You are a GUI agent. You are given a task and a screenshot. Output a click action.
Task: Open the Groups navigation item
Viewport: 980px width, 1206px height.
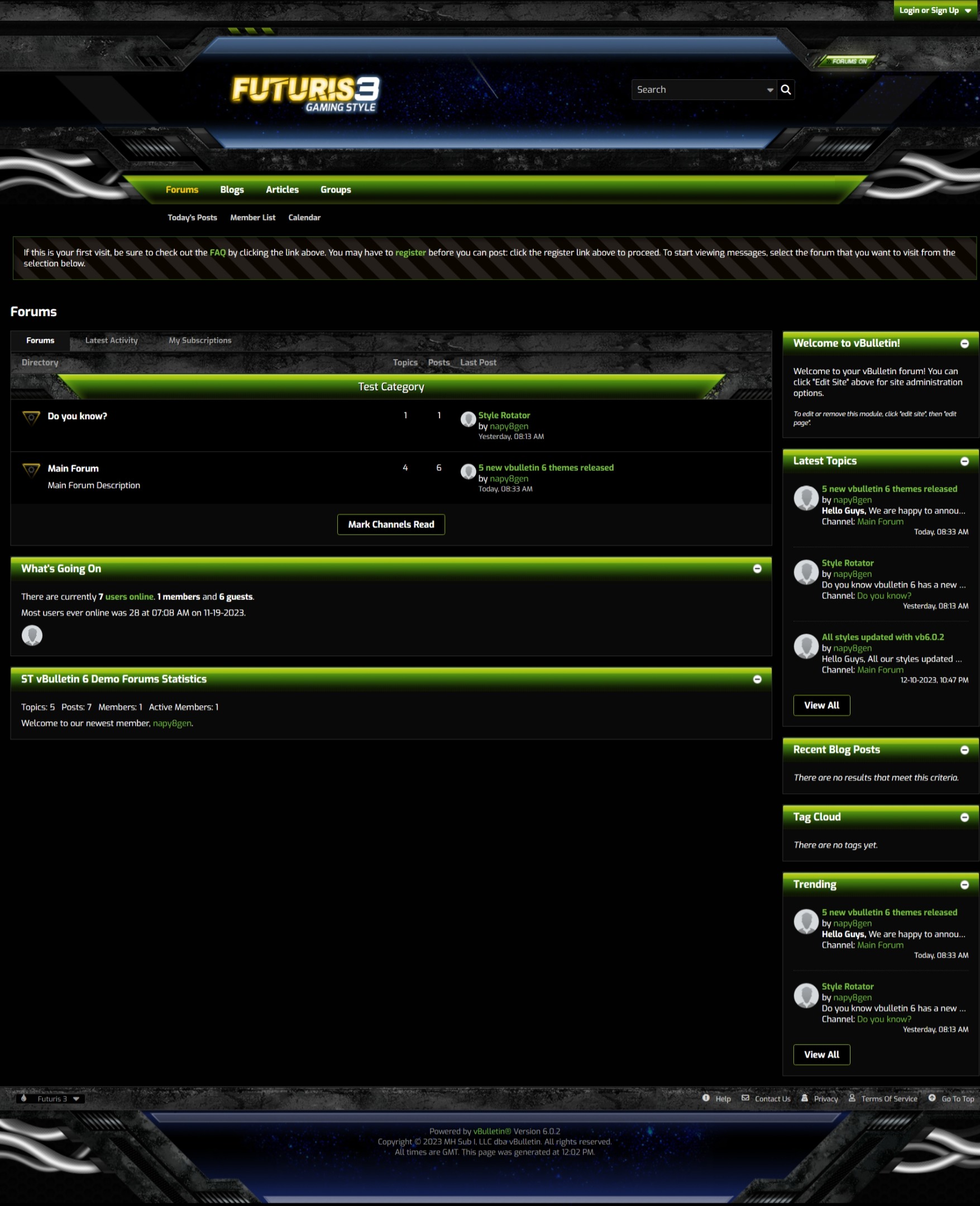336,190
